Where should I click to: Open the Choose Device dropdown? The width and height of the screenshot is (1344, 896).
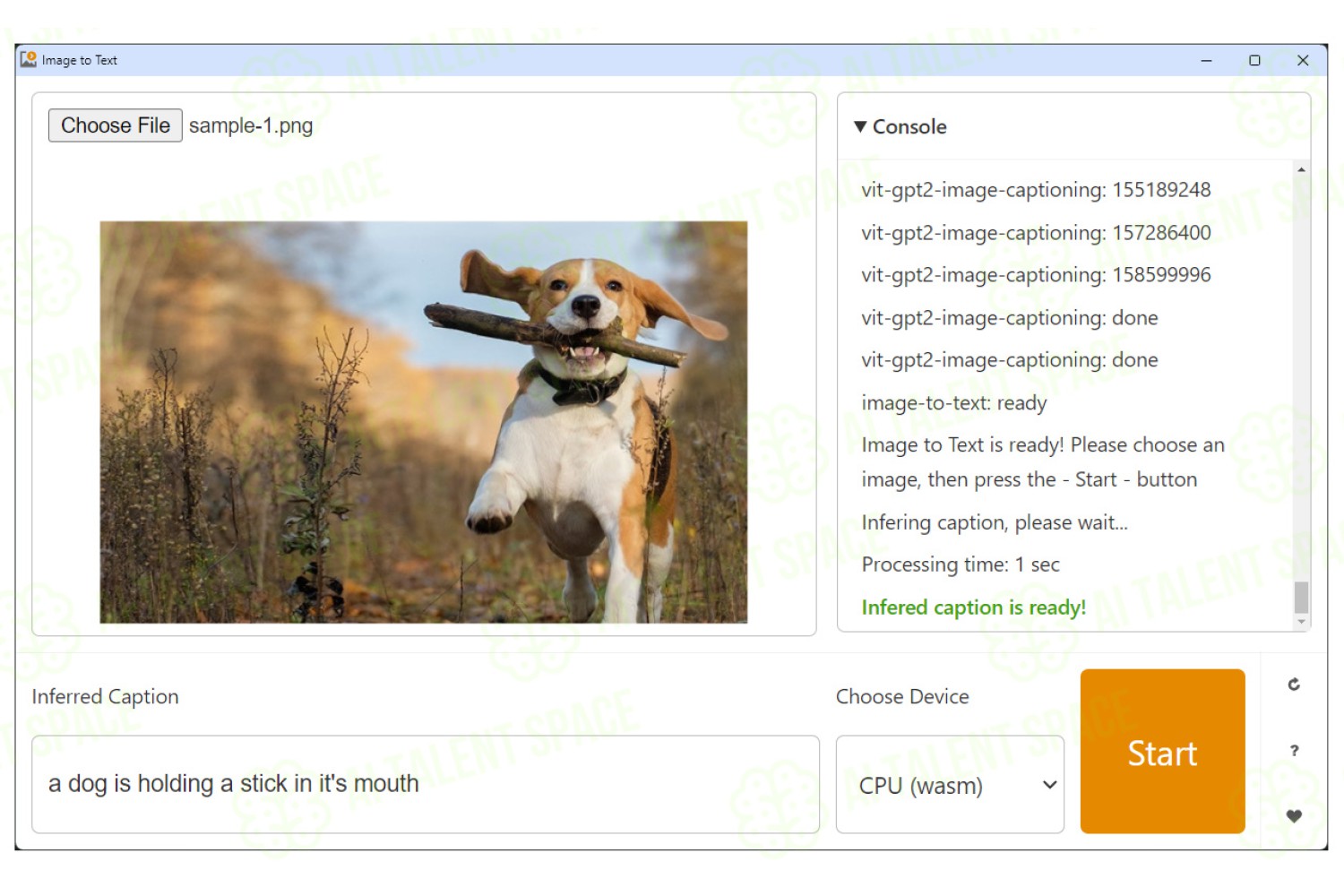pos(950,785)
